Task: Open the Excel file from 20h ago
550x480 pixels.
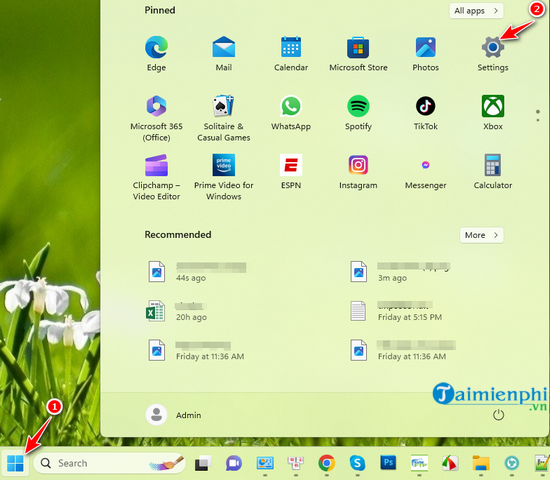Action: click(177, 311)
